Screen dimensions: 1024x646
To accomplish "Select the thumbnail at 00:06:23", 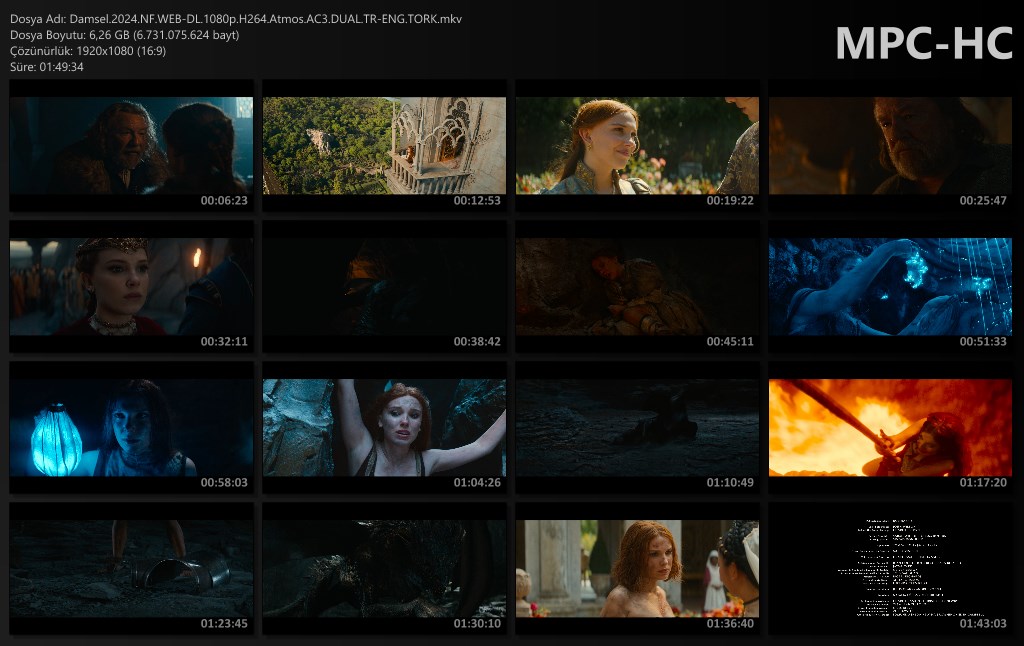I will 131,145.
